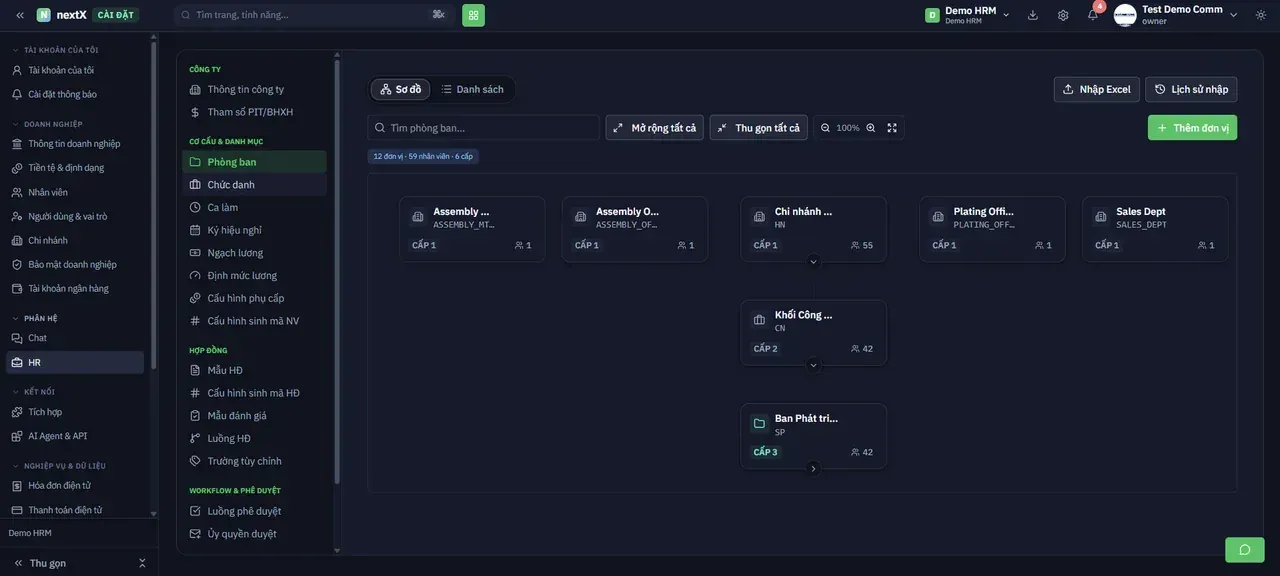
Task: View notifications via the bell icon
Action: (1093, 15)
